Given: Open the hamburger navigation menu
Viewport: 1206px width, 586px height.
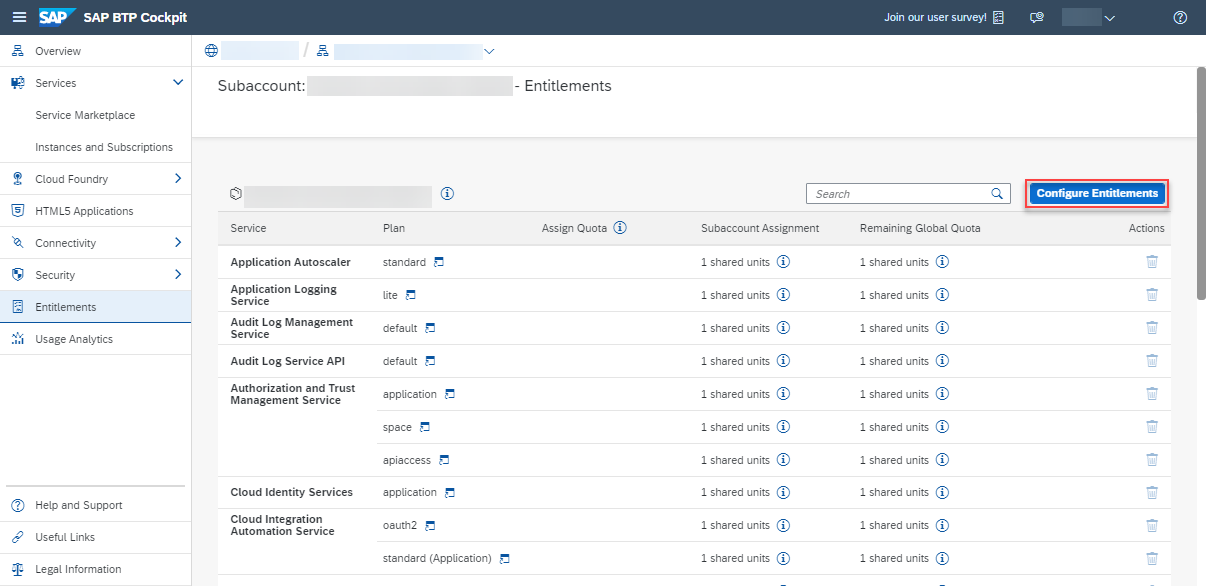Looking at the screenshot, I should click(x=19, y=17).
